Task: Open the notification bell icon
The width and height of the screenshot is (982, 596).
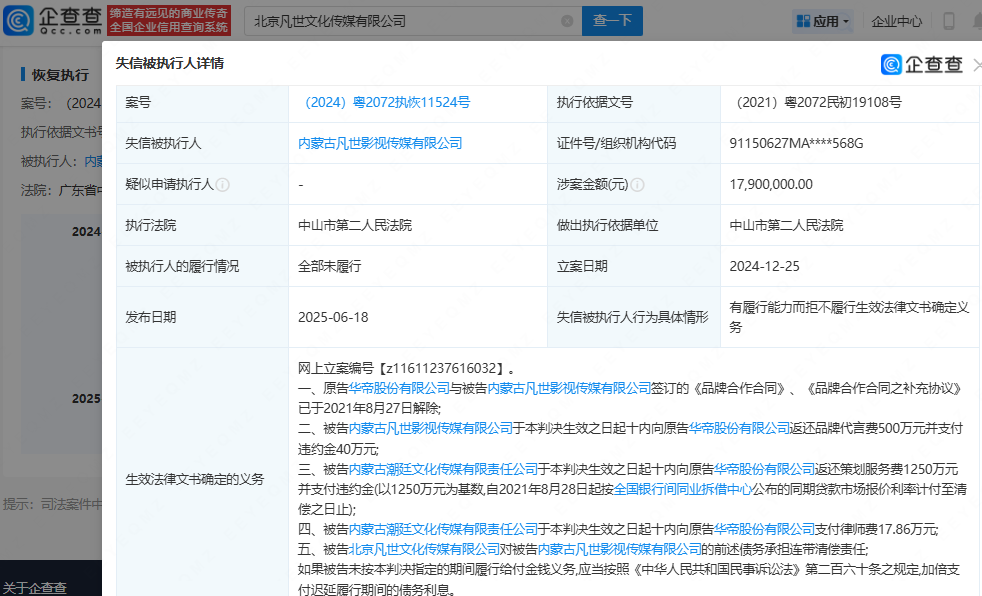Action: coord(976,21)
